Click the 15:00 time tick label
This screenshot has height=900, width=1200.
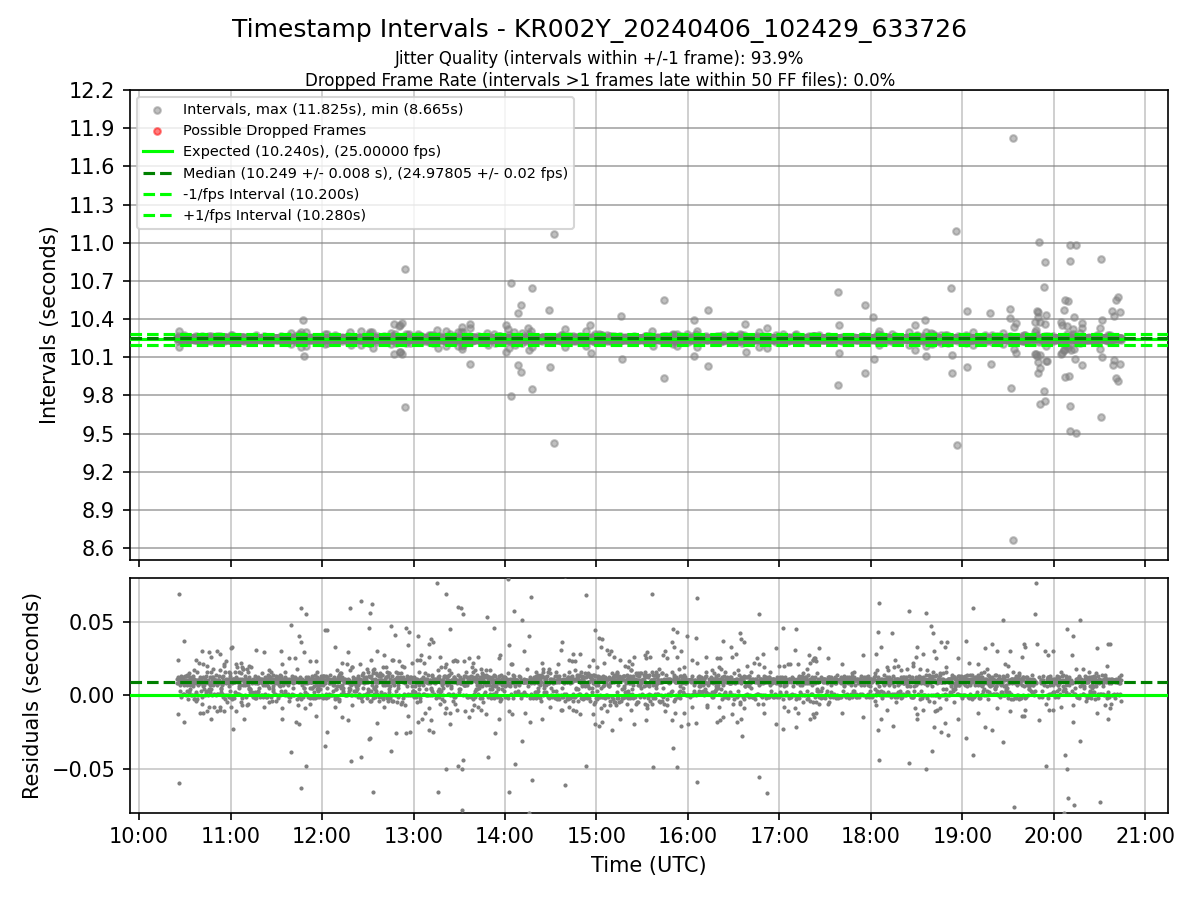[x=597, y=834]
